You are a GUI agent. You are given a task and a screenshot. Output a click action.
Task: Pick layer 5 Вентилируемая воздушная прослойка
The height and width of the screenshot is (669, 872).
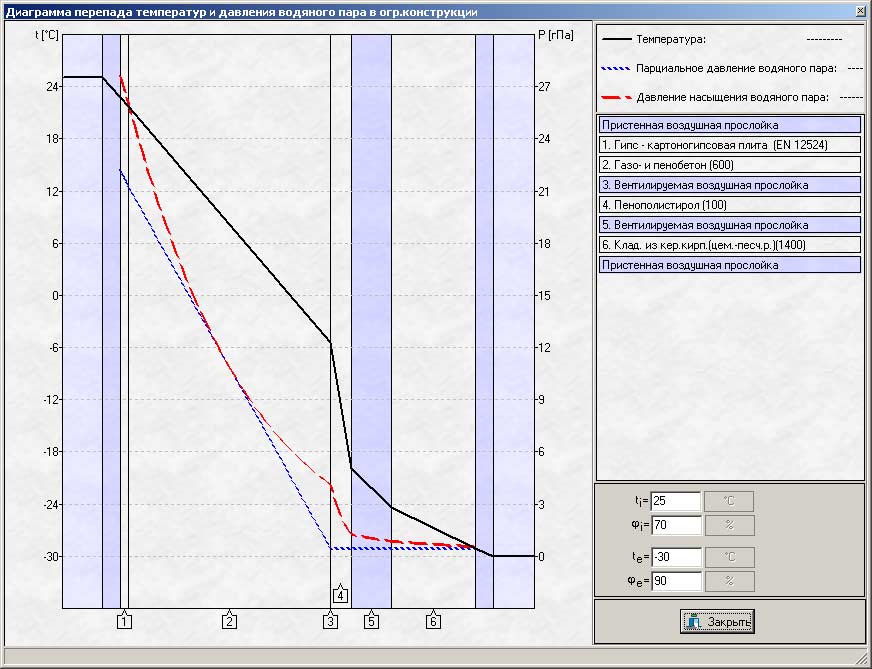pyautogui.click(x=729, y=225)
